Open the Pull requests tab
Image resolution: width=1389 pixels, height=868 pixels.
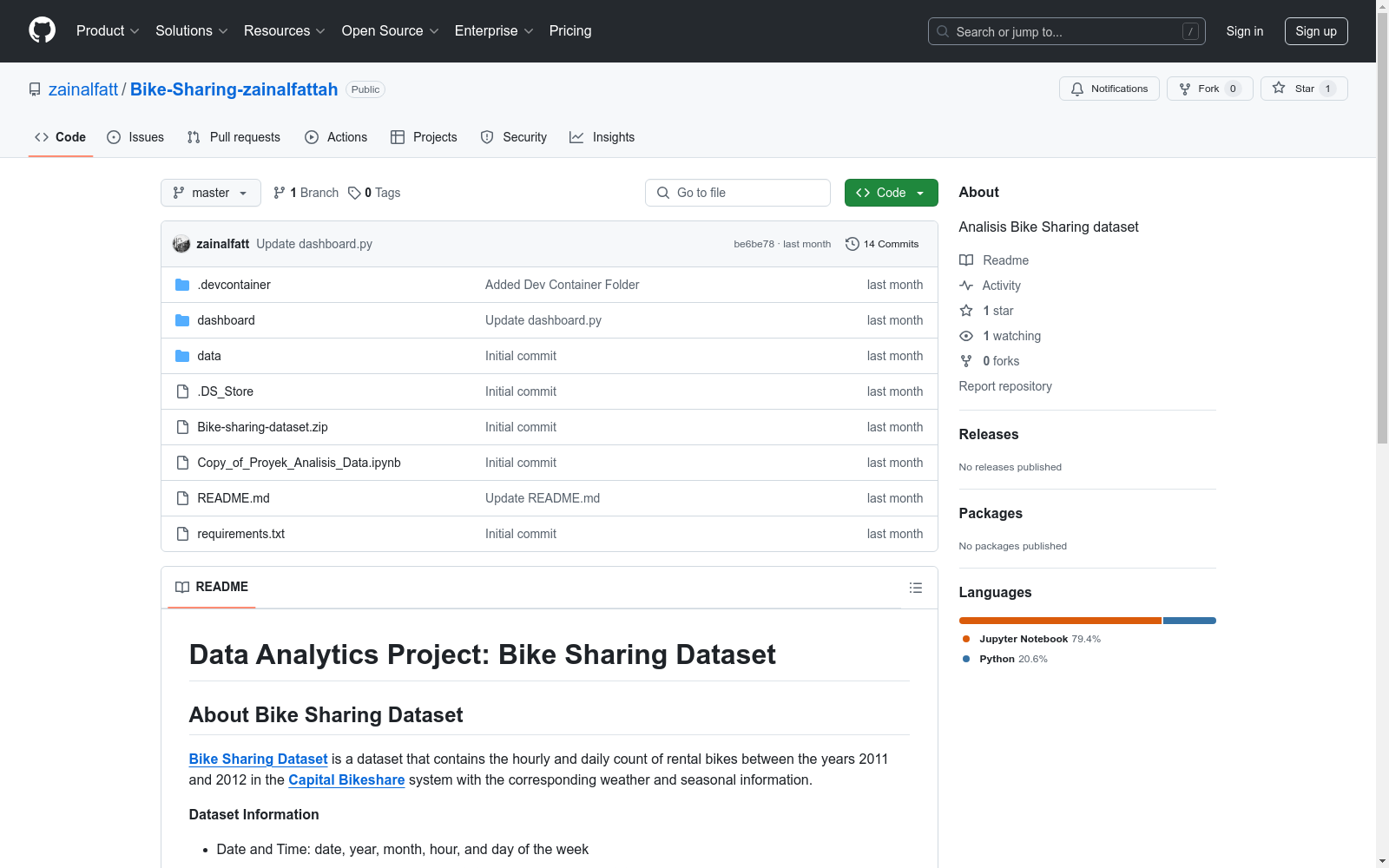(234, 137)
